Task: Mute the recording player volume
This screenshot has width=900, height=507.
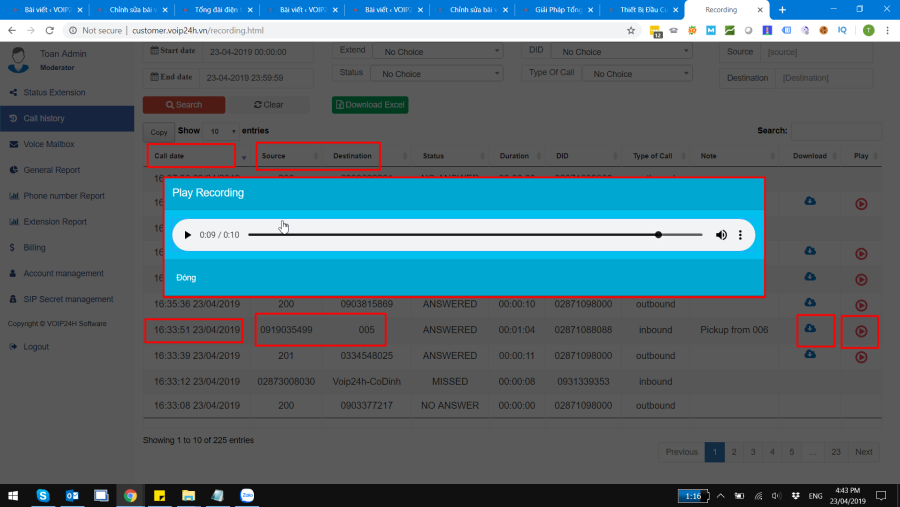Action: coord(721,235)
